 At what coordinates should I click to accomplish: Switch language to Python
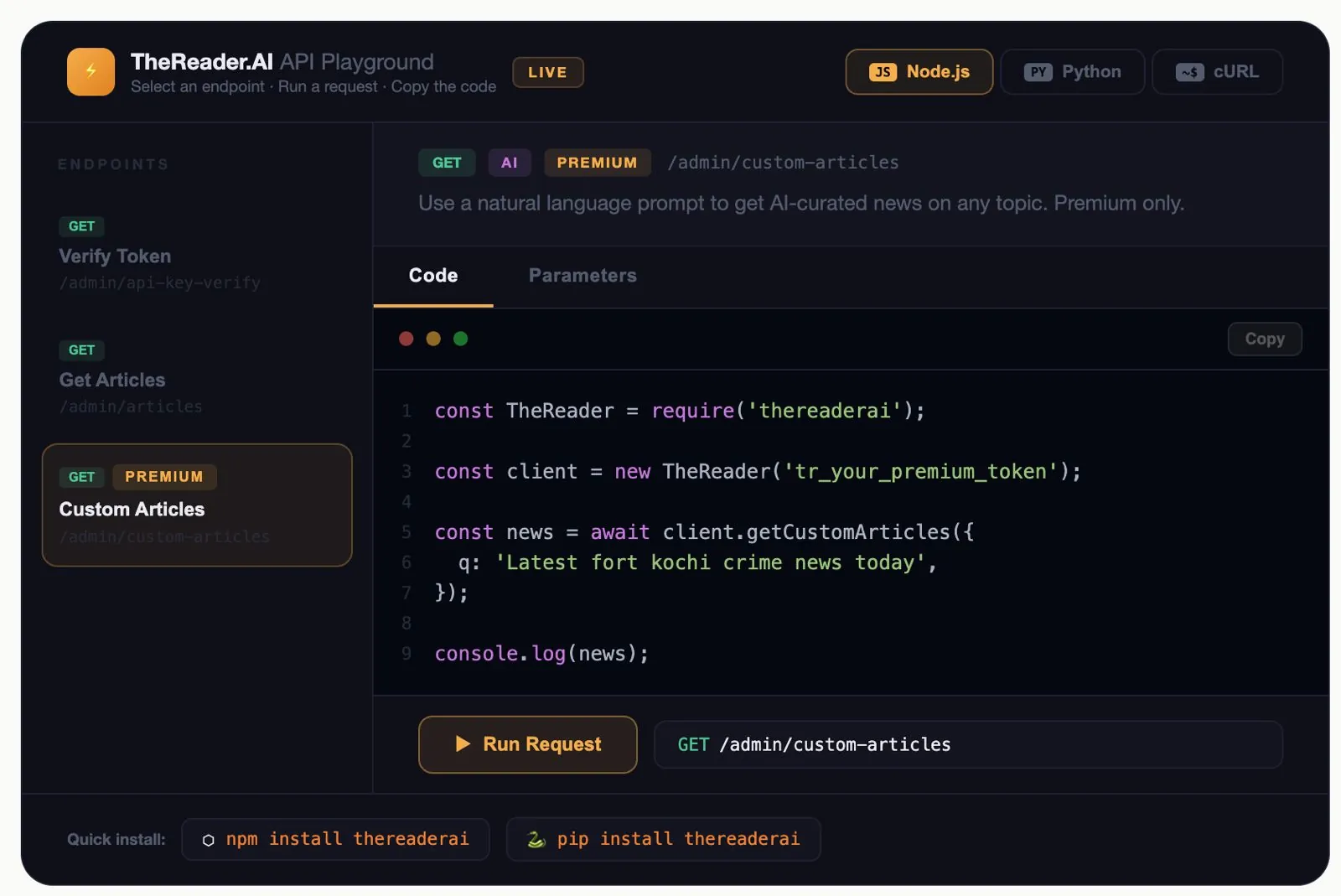point(1073,72)
